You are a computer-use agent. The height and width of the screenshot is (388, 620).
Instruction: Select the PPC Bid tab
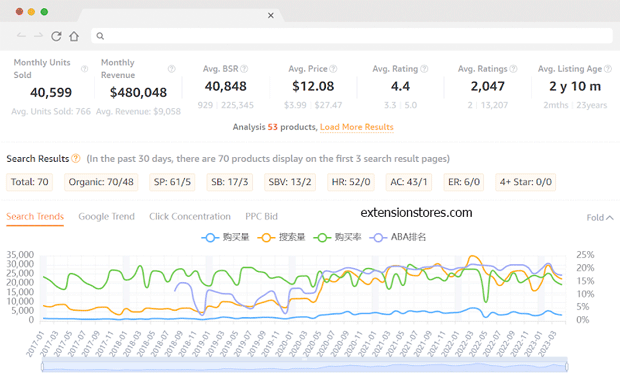pyautogui.click(x=261, y=217)
